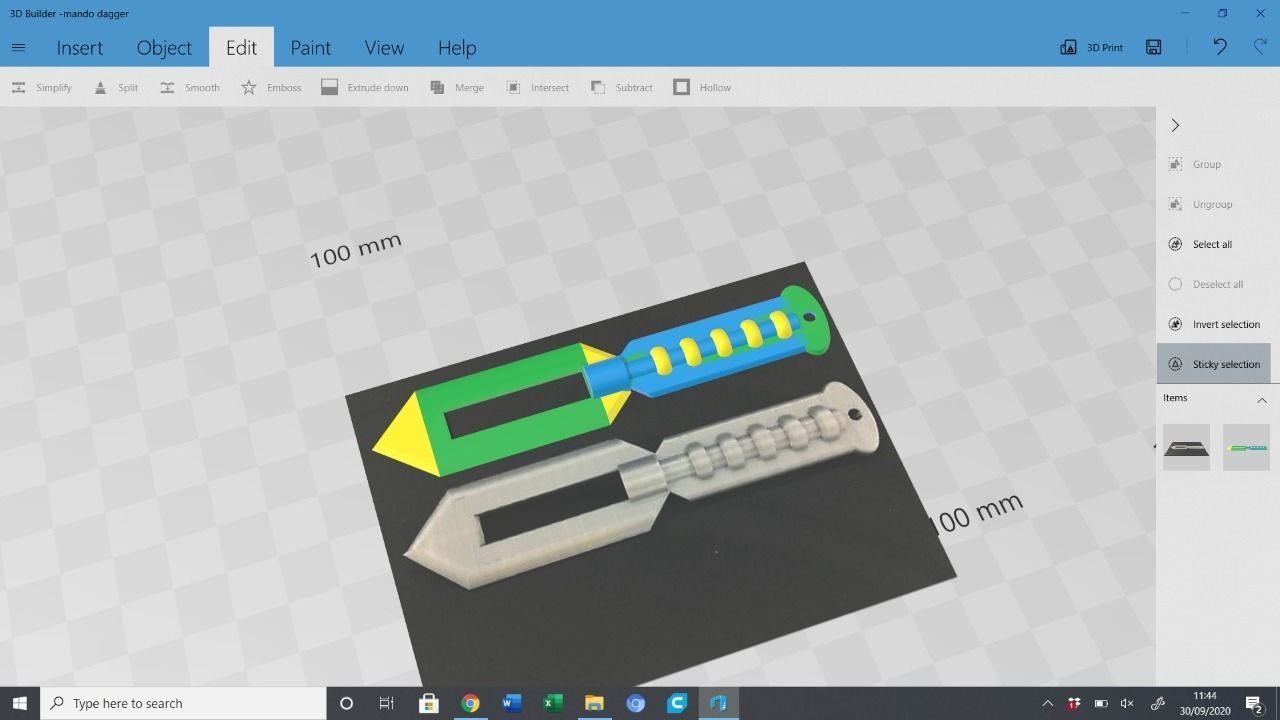Image resolution: width=1280 pixels, height=720 pixels.
Task: Open the Help tab
Action: pos(456,47)
